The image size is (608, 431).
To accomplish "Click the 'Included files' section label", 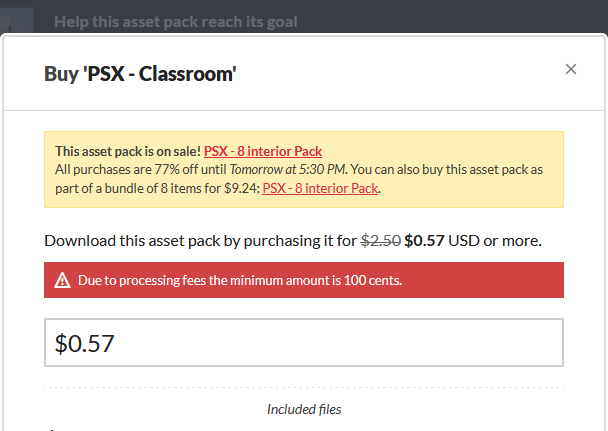I will 303,409.
